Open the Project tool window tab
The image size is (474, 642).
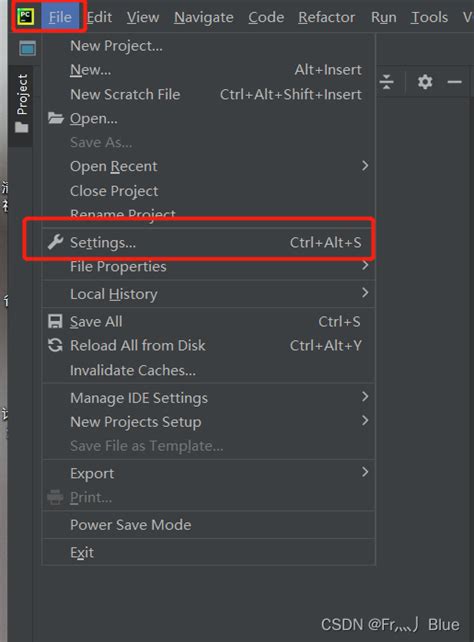tap(22, 104)
